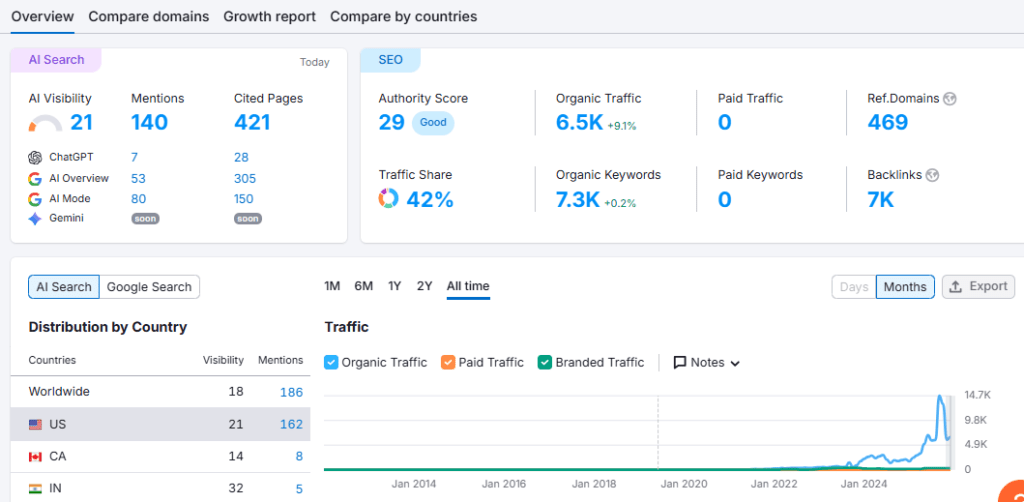Click the globe icon next to Backlinks
The width and height of the screenshot is (1024, 502).
pos(933,175)
